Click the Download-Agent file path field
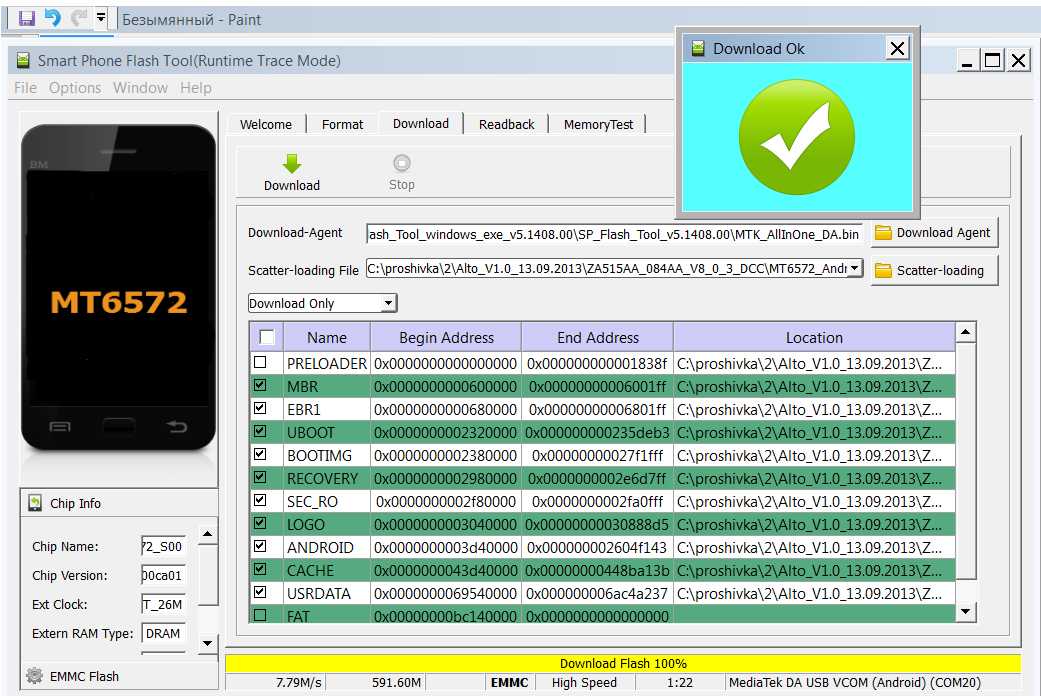The width and height of the screenshot is (1041, 696). pos(614,234)
